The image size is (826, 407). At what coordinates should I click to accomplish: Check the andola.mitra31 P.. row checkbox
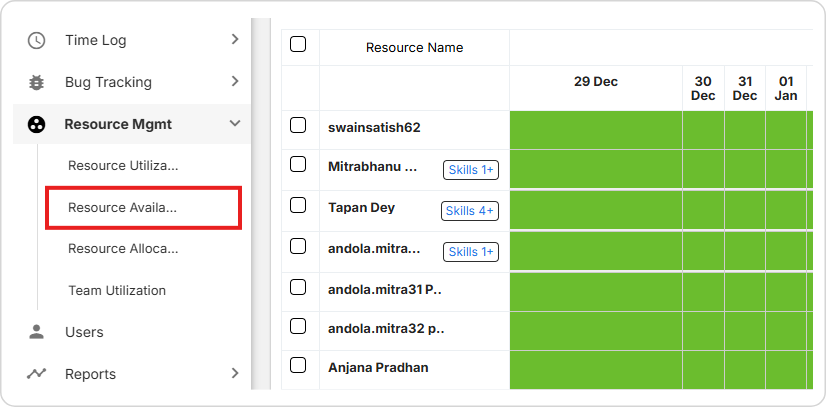[298, 287]
